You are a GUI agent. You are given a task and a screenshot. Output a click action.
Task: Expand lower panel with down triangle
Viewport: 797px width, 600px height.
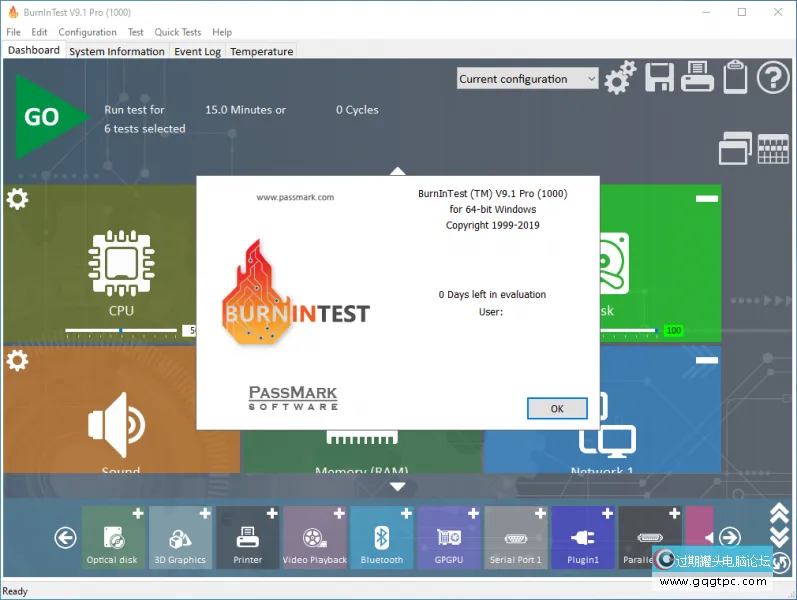[397, 487]
